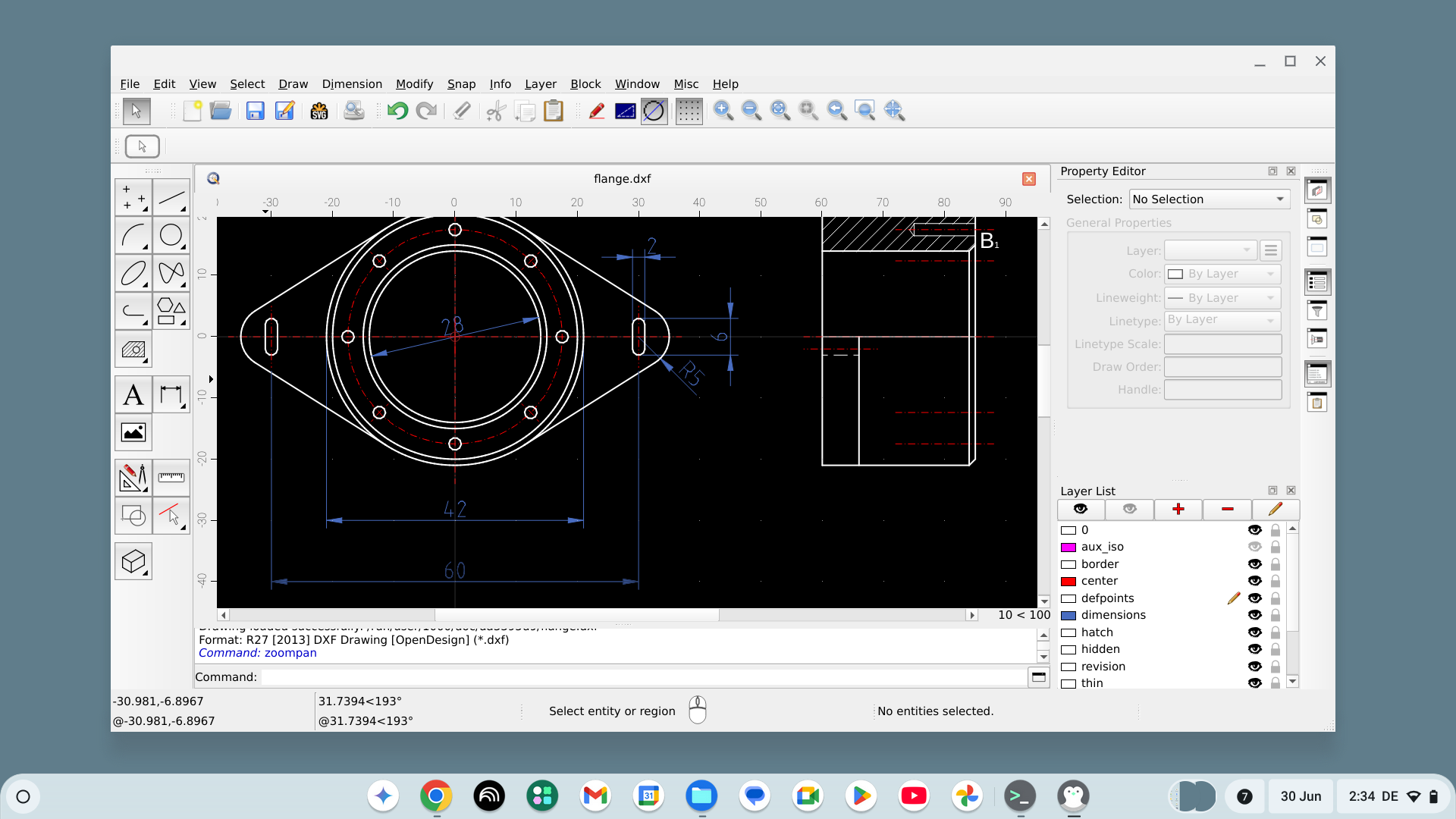1456x819 pixels.
Task: Open the Modify menu
Action: 414,84
